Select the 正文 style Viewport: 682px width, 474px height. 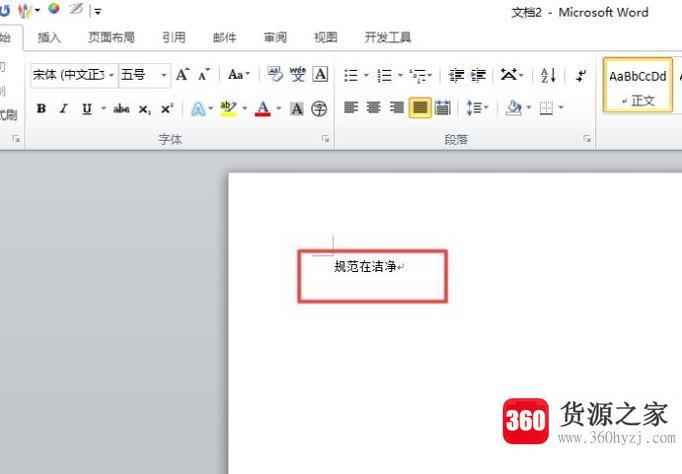(638, 85)
